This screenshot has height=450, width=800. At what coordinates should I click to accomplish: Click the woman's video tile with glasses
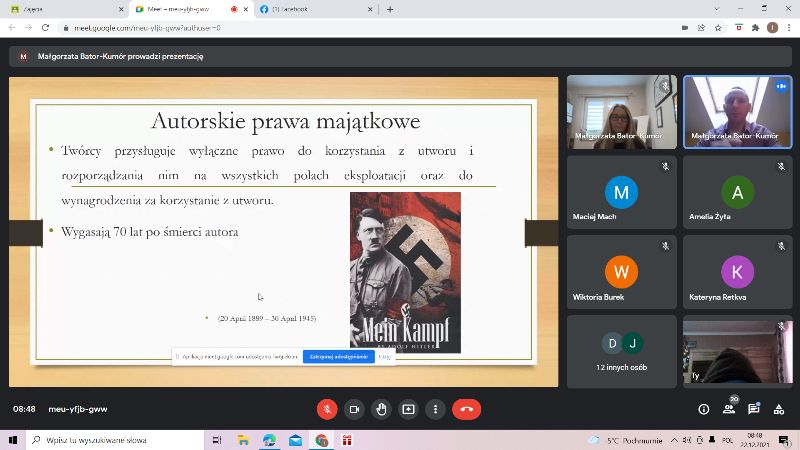pyautogui.click(x=621, y=112)
